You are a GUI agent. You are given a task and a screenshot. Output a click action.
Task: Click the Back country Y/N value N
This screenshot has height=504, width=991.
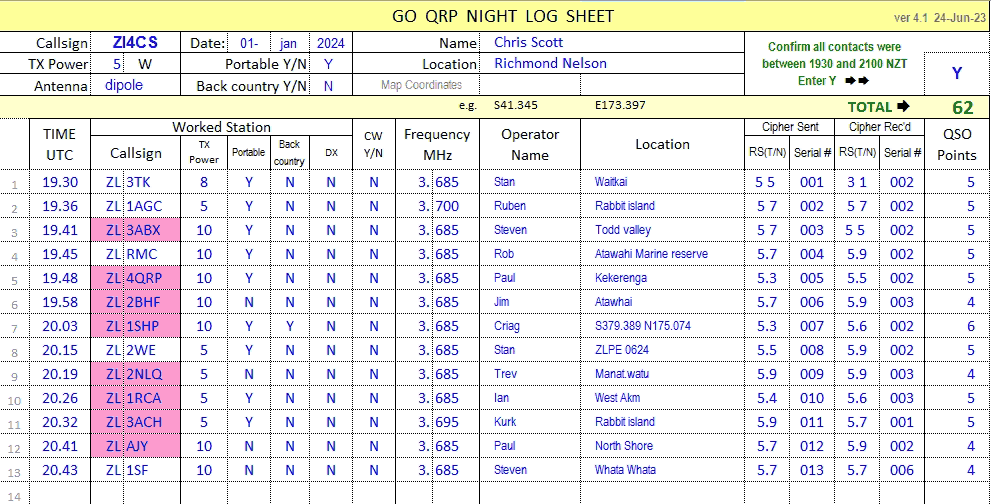[x=328, y=85]
